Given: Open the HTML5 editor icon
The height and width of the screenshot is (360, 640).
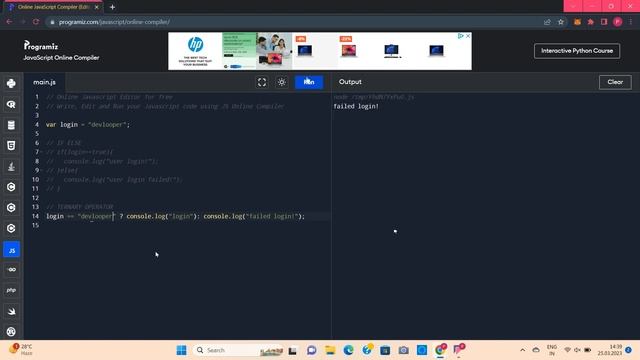Looking at the screenshot, I should [11, 146].
